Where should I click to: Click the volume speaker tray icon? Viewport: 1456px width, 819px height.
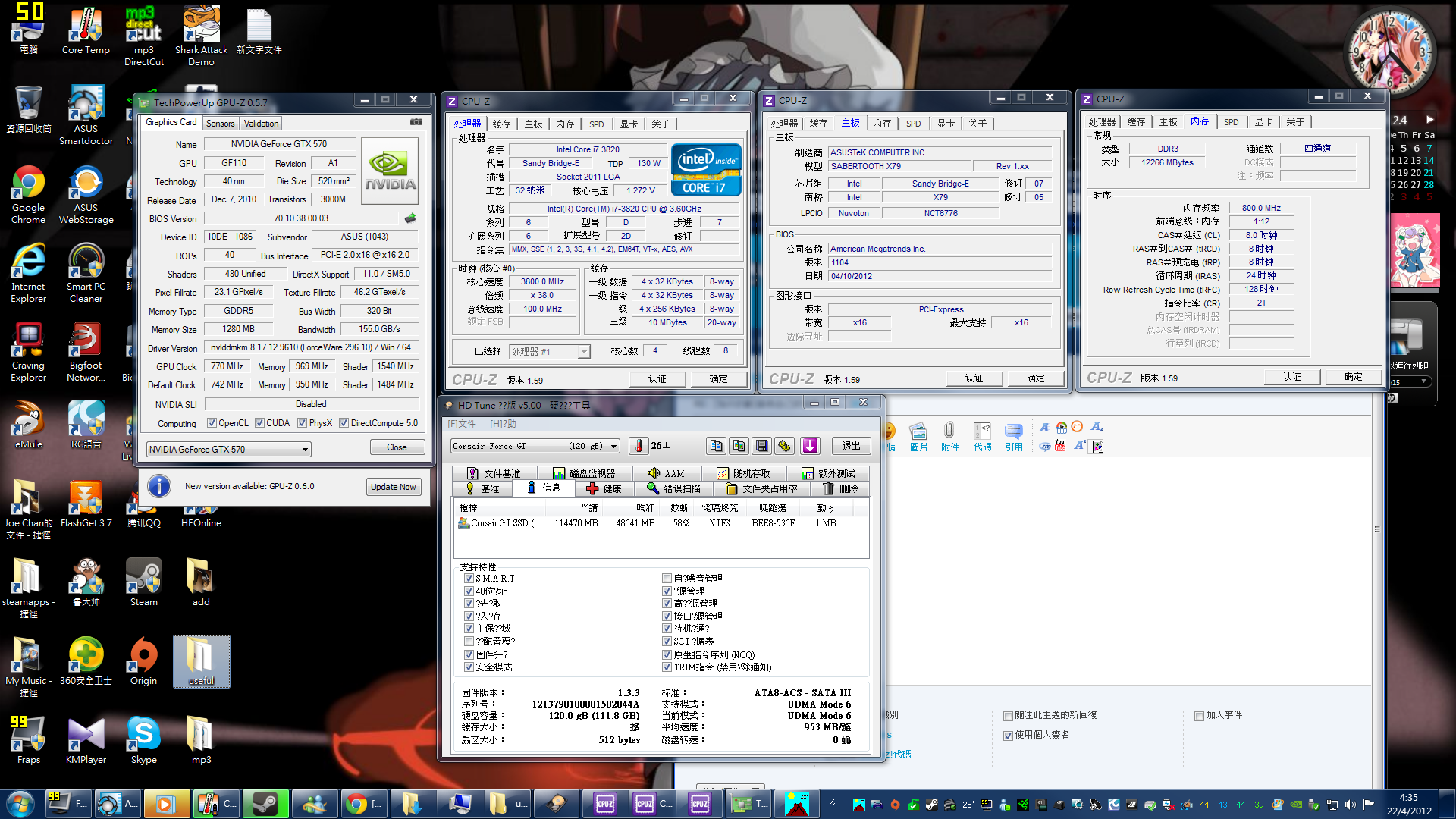pos(1351,805)
